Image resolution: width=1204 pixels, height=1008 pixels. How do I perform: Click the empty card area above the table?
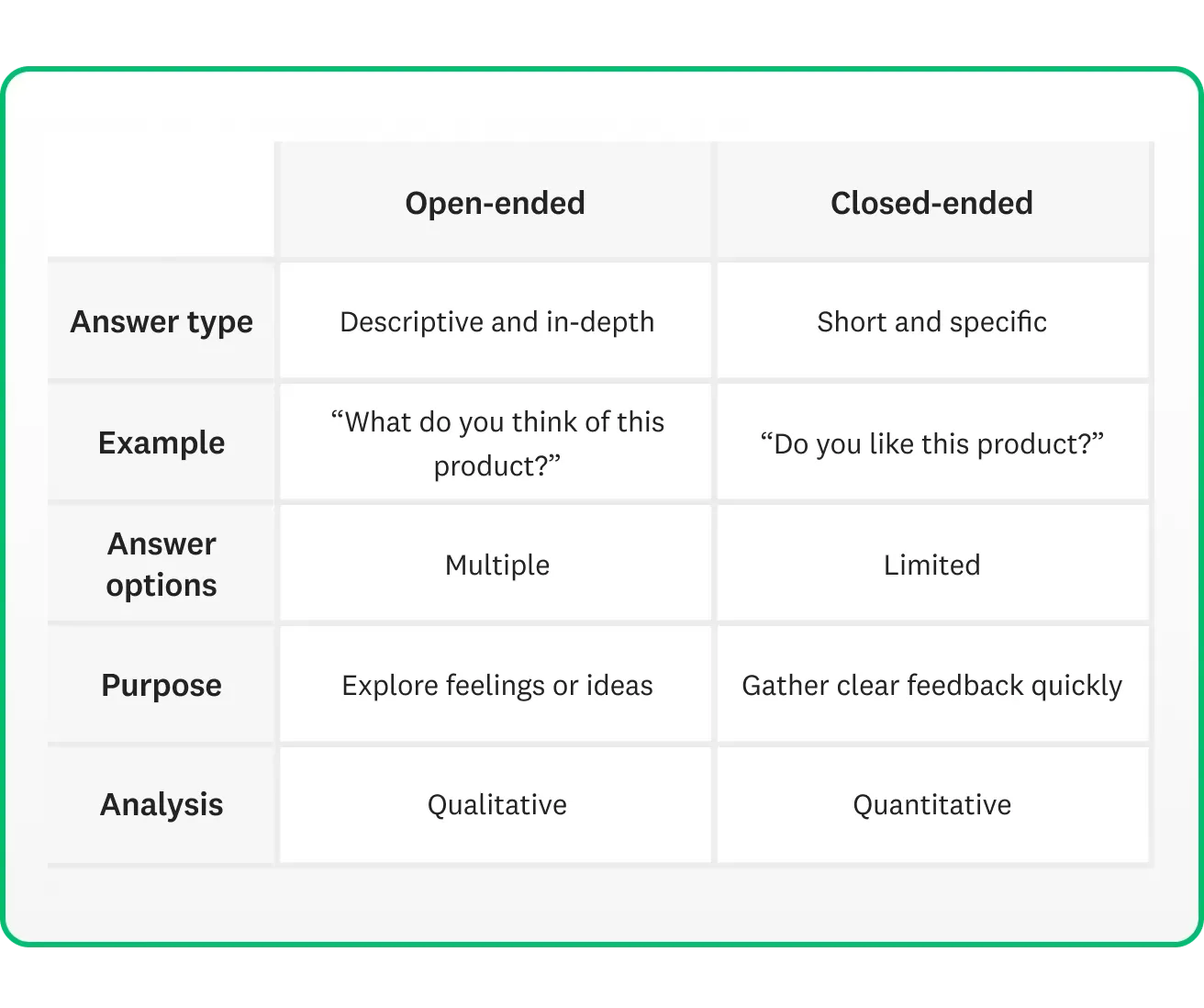tap(602, 106)
